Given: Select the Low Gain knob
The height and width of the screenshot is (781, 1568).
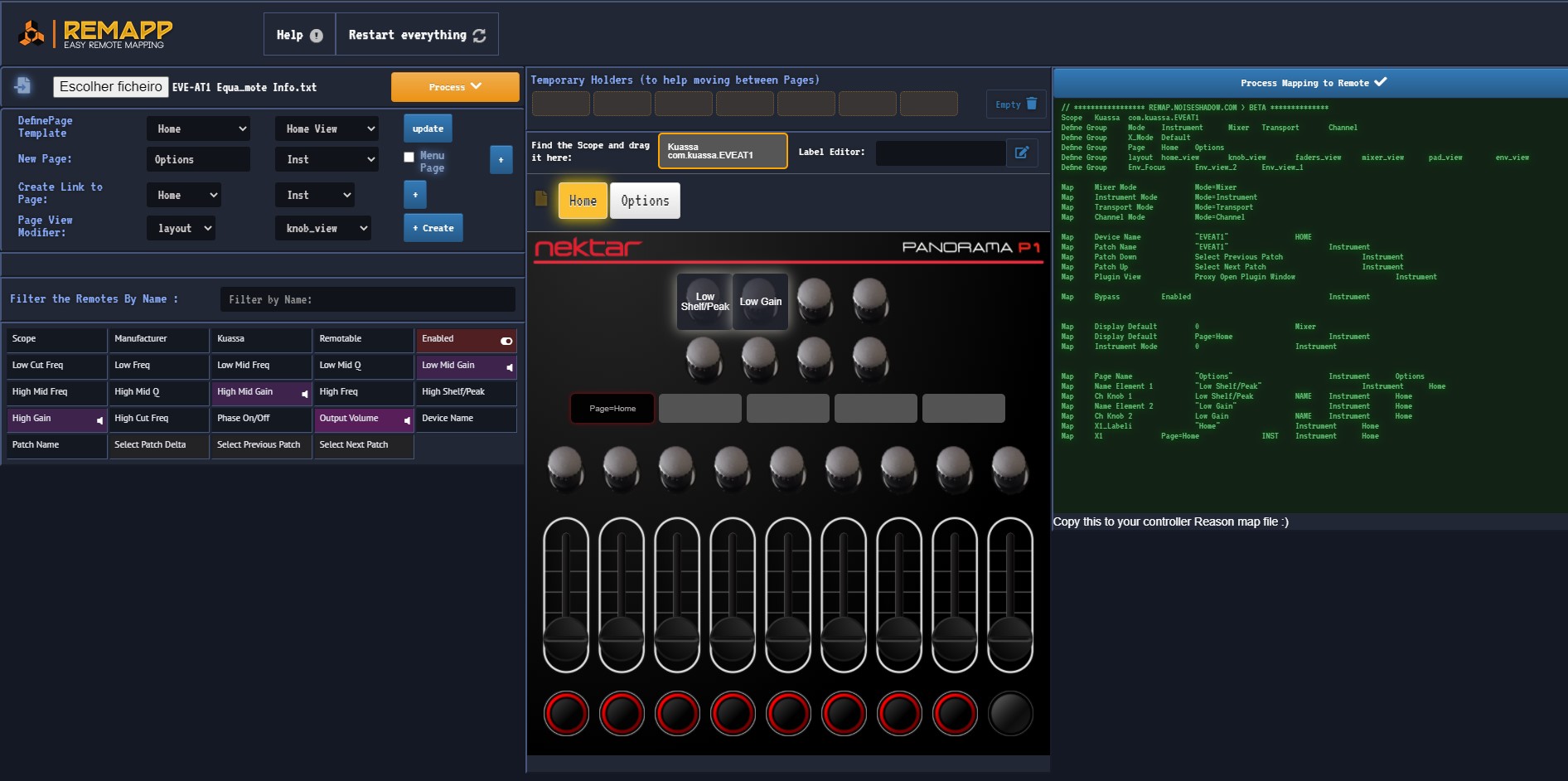Looking at the screenshot, I should [760, 302].
